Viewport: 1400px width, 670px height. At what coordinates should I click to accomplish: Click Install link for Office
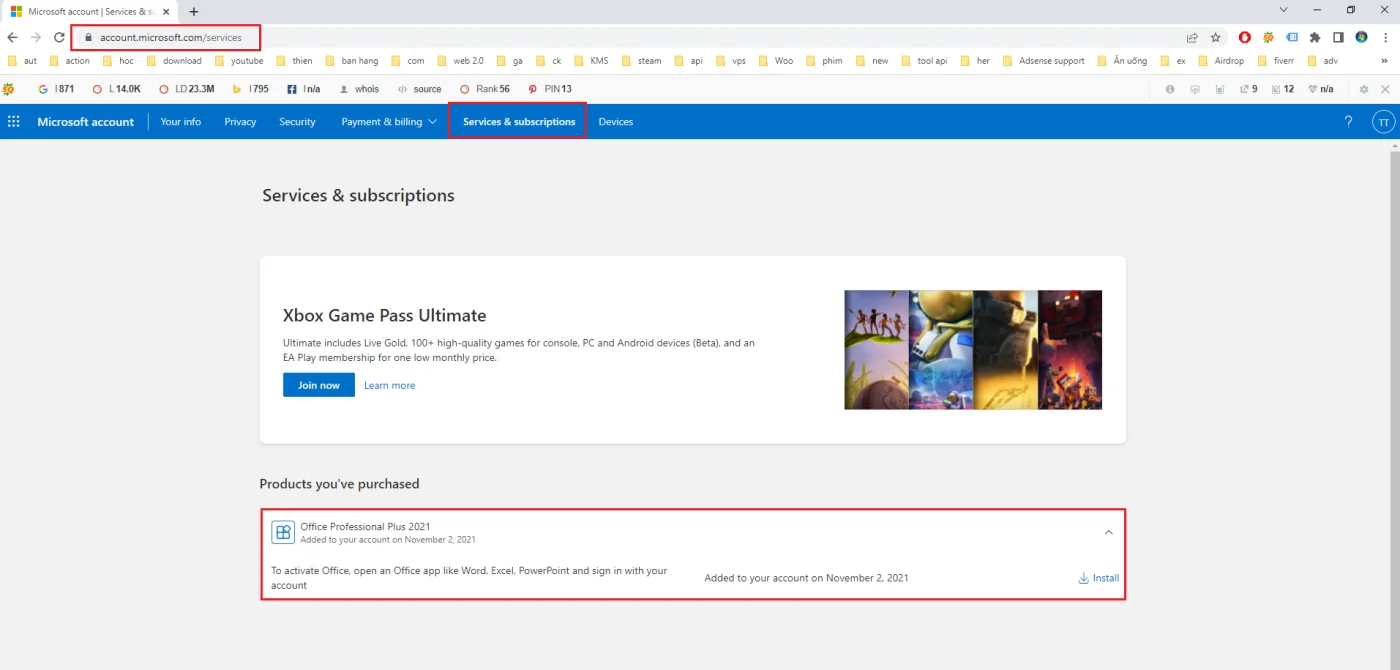click(x=1098, y=578)
